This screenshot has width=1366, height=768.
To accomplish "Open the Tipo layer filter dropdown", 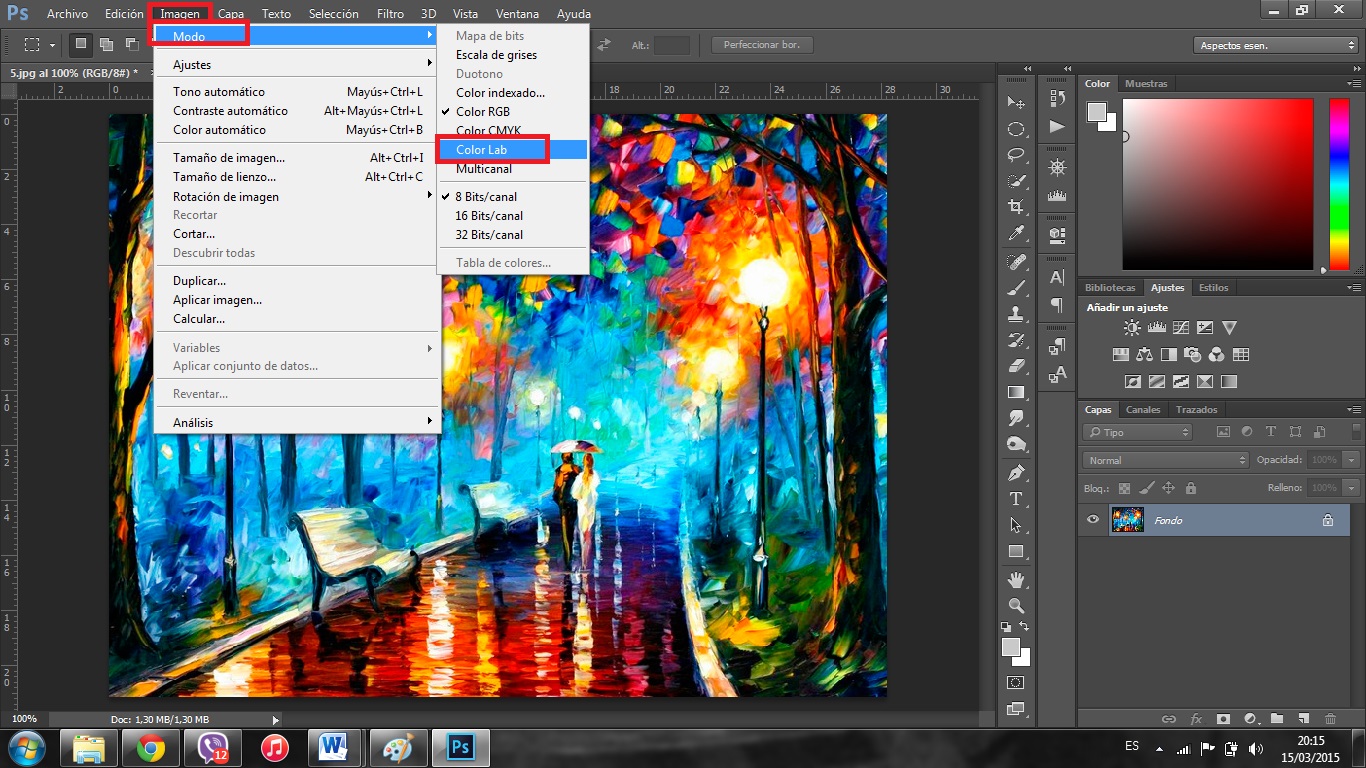I will point(1137,432).
